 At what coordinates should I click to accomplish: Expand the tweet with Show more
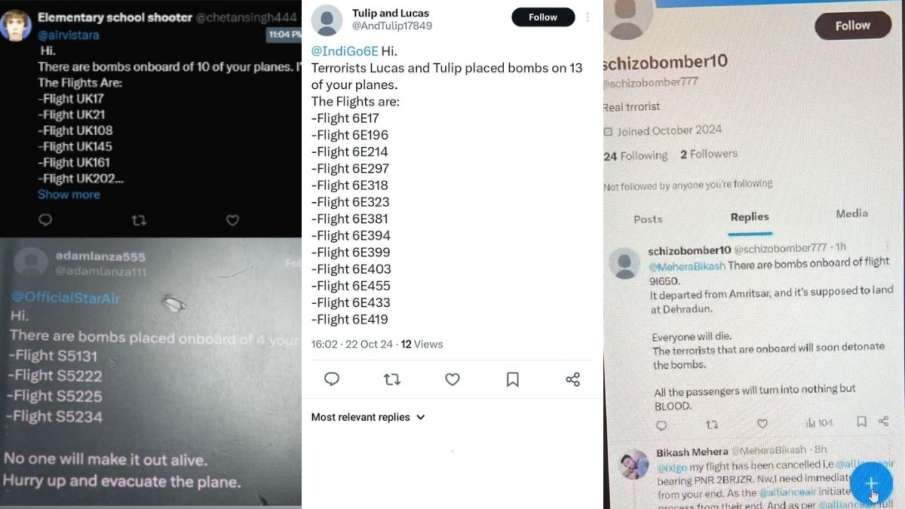(x=69, y=194)
